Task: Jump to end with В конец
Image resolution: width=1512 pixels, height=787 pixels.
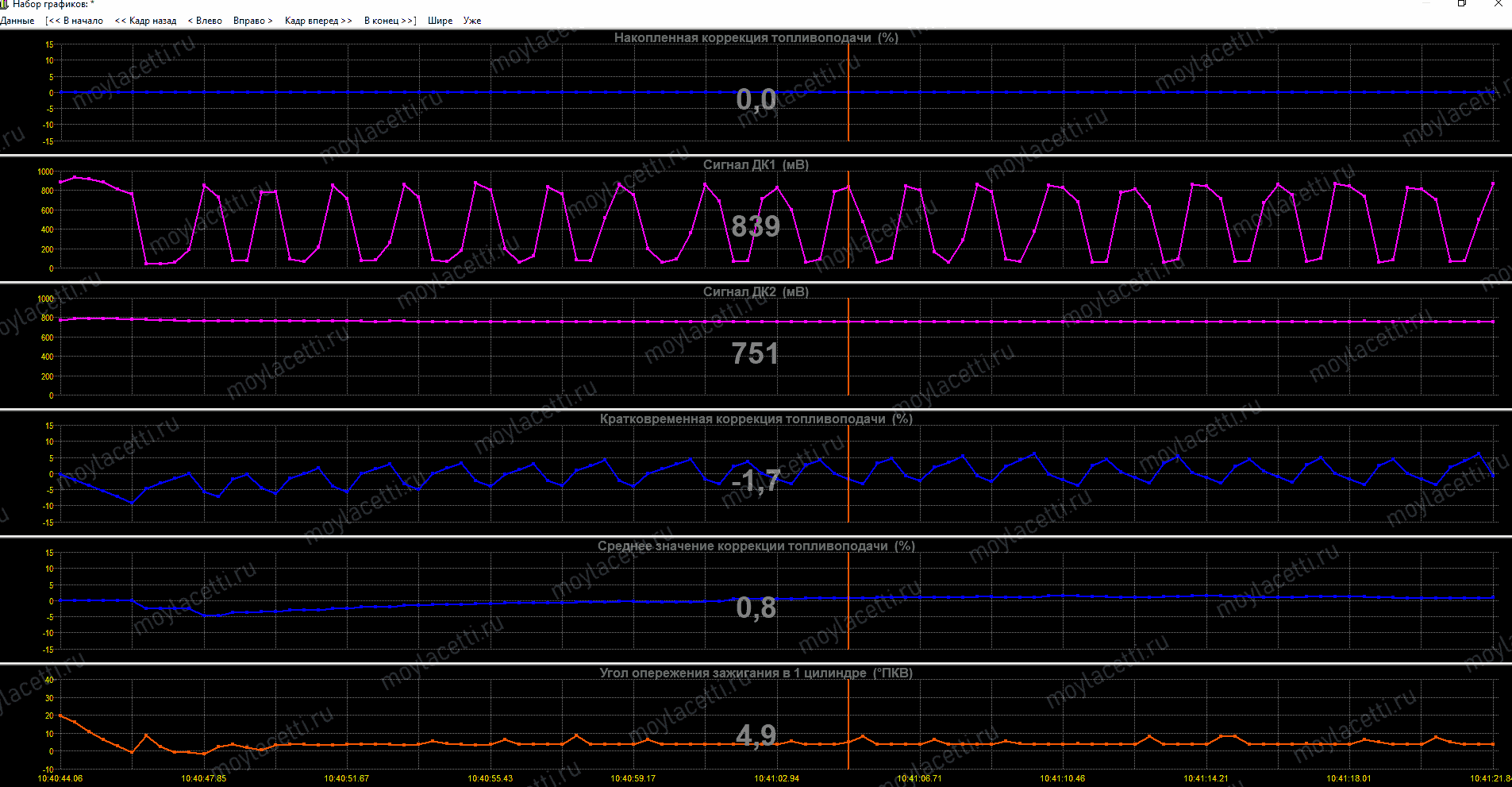Action: pyautogui.click(x=390, y=21)
